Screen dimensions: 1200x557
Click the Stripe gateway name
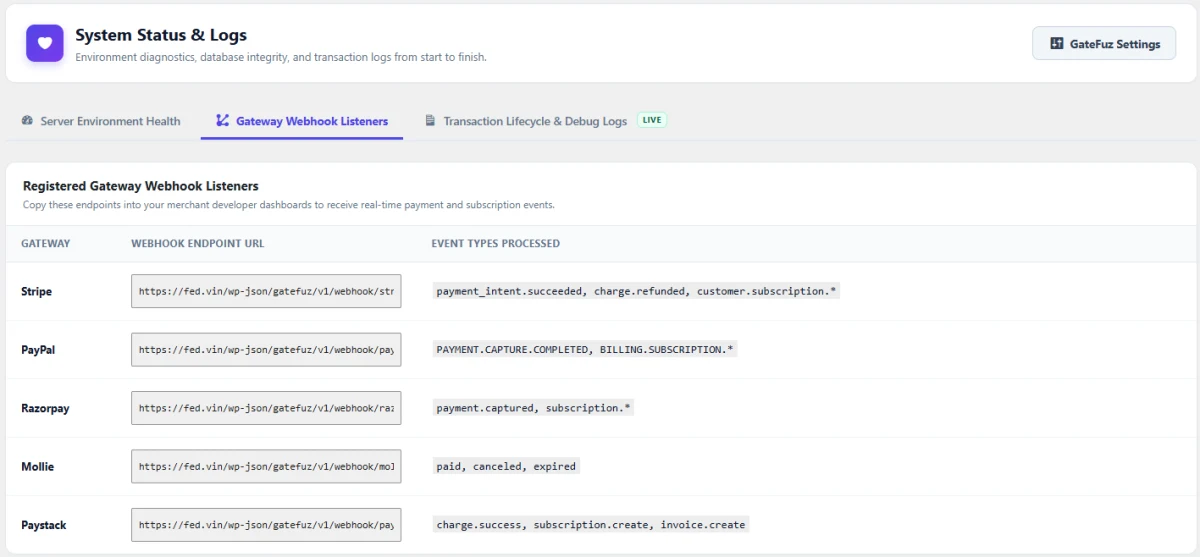[x=36, y=292]
